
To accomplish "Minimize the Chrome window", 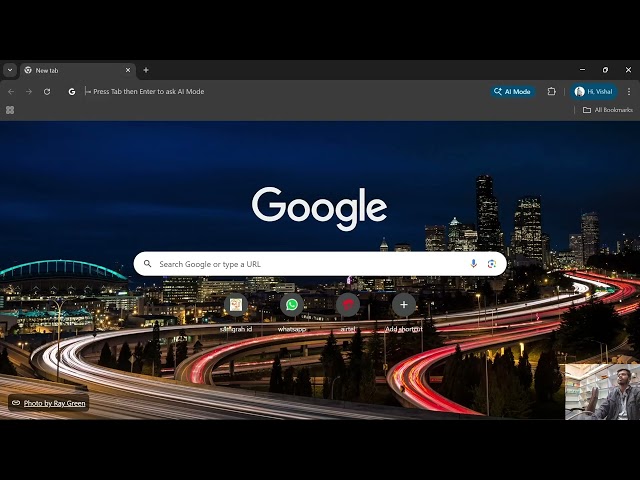I will [x=582, y=70].
